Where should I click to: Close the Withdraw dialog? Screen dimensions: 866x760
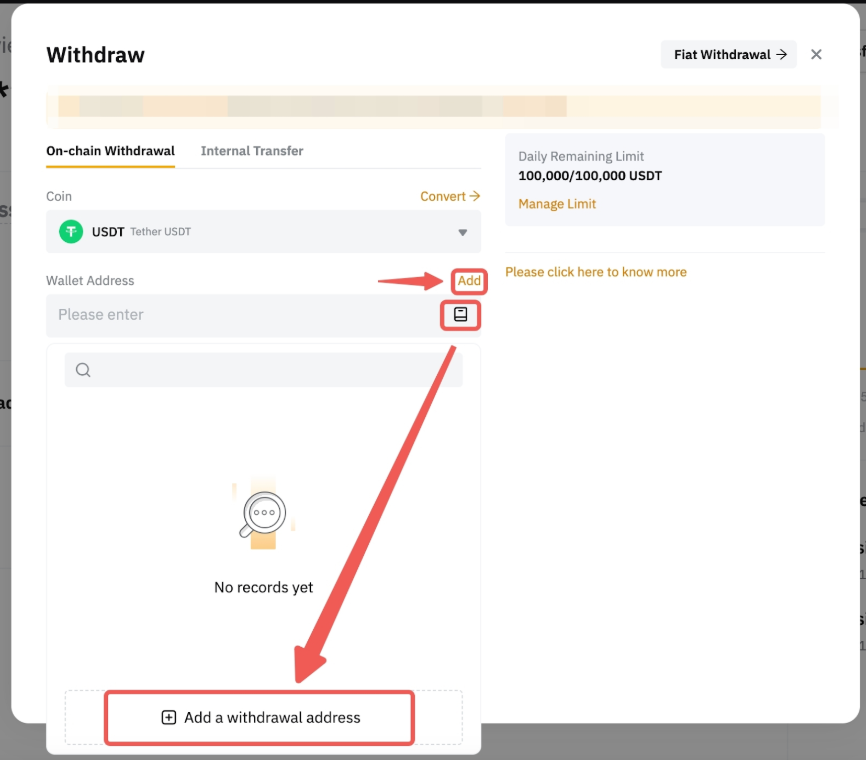click(x=816, y=54)
